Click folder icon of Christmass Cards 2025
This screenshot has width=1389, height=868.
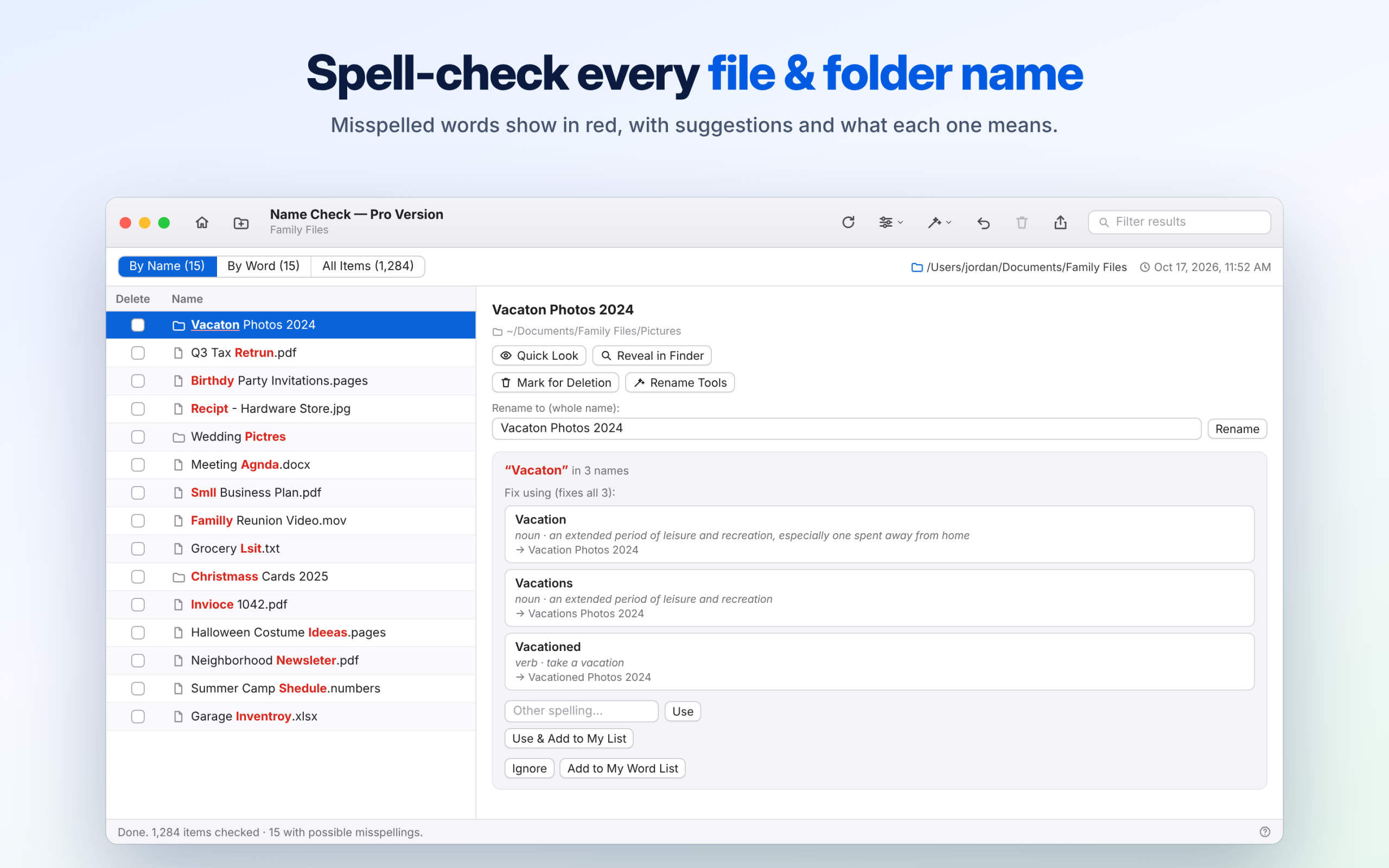pyautogui.click(x=179, y=577)
